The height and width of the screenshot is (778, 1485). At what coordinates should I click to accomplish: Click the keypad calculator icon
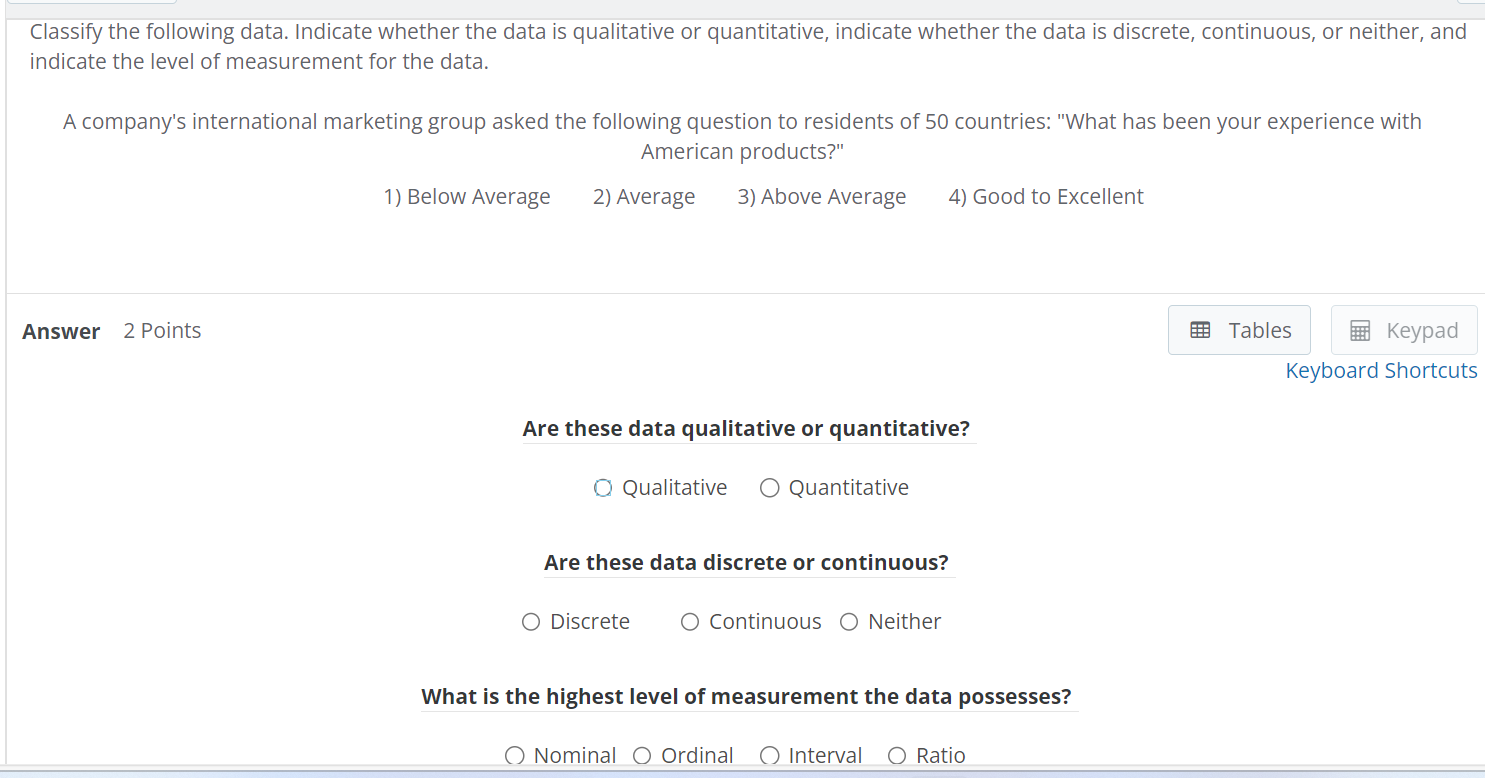click(1361, 330)
